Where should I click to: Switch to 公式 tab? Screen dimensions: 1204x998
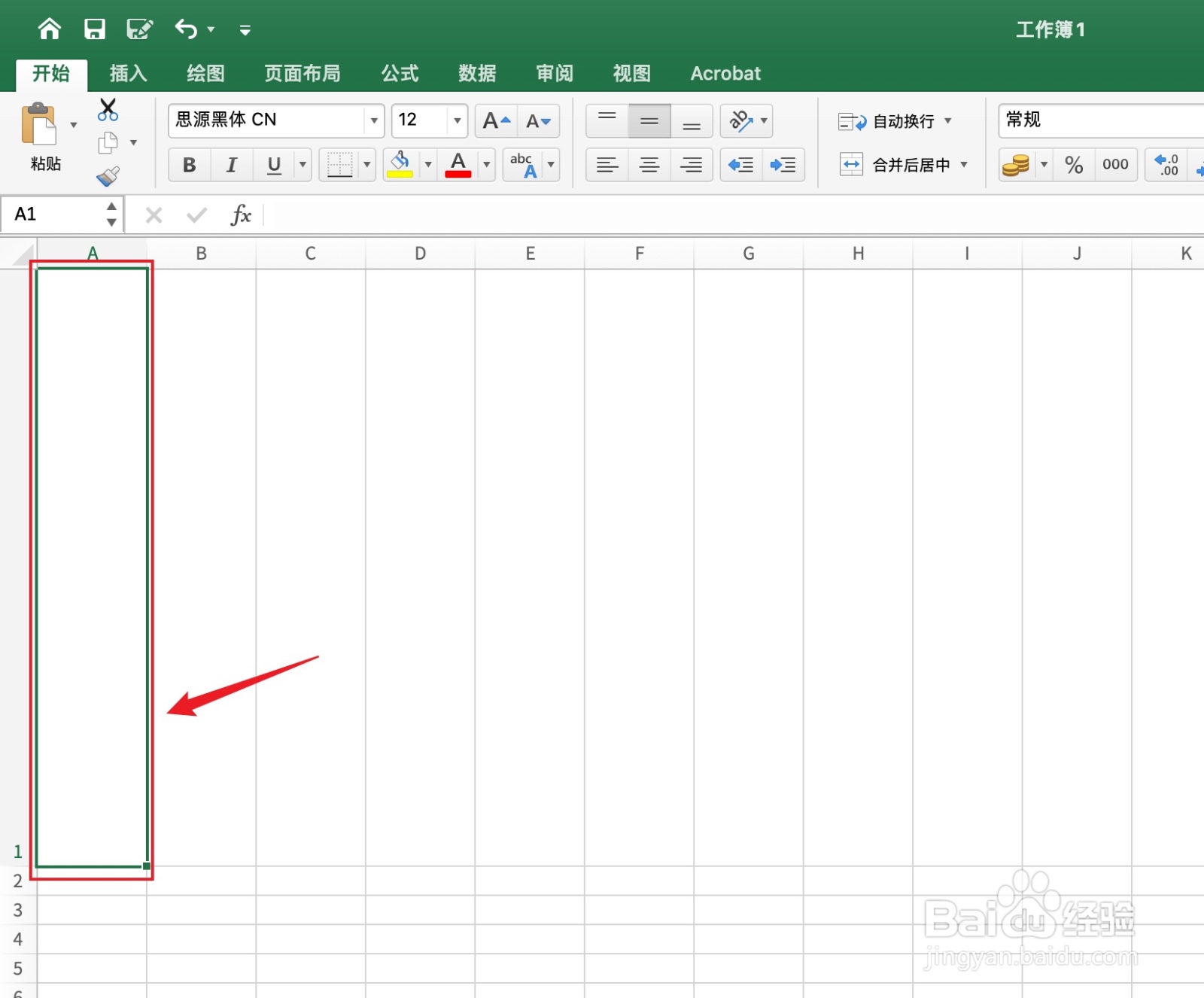400,74
